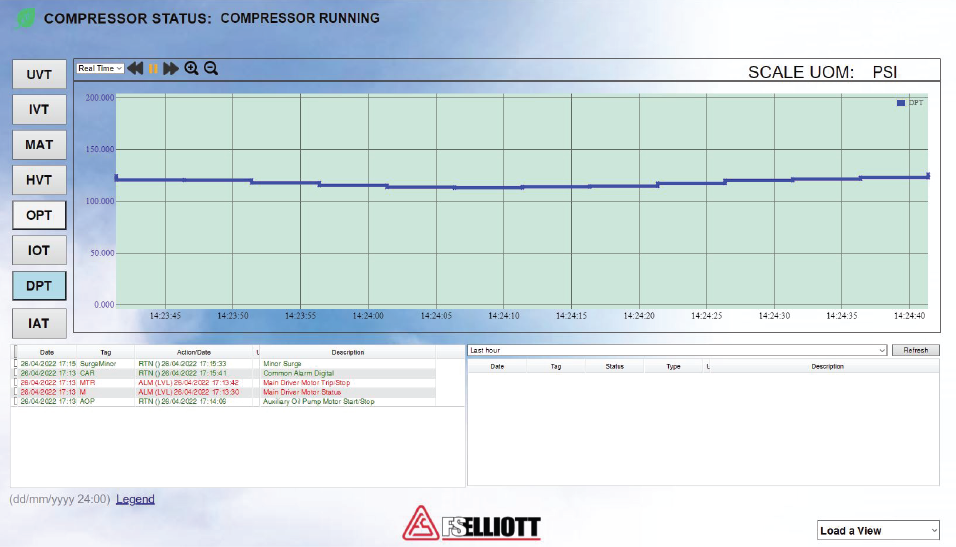Click the 200.000 y-axis label
This screenshot has width=956, height=547.
(x=100, y=98)
